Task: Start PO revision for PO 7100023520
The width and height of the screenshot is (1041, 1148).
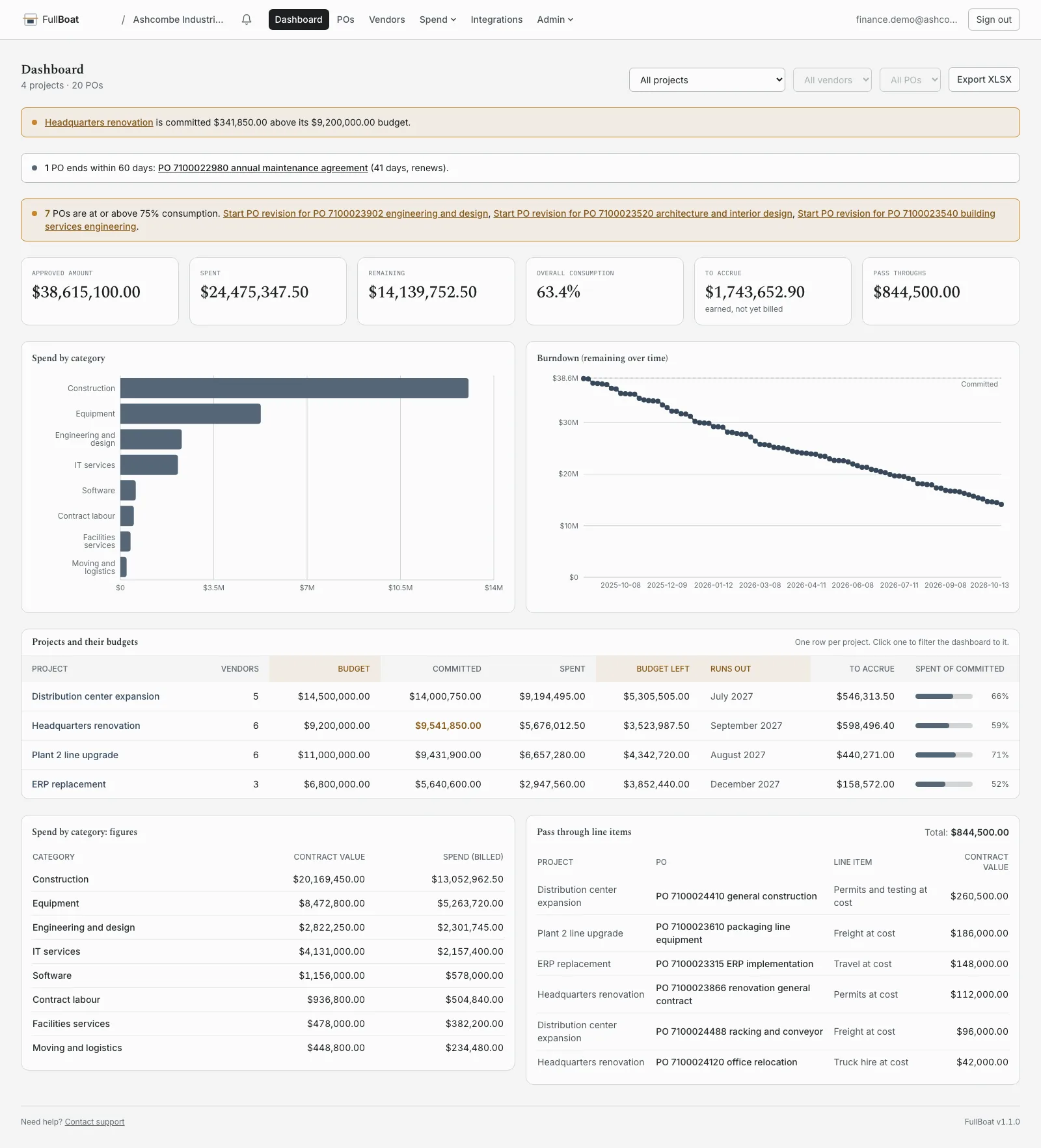Action: [643, 213]
